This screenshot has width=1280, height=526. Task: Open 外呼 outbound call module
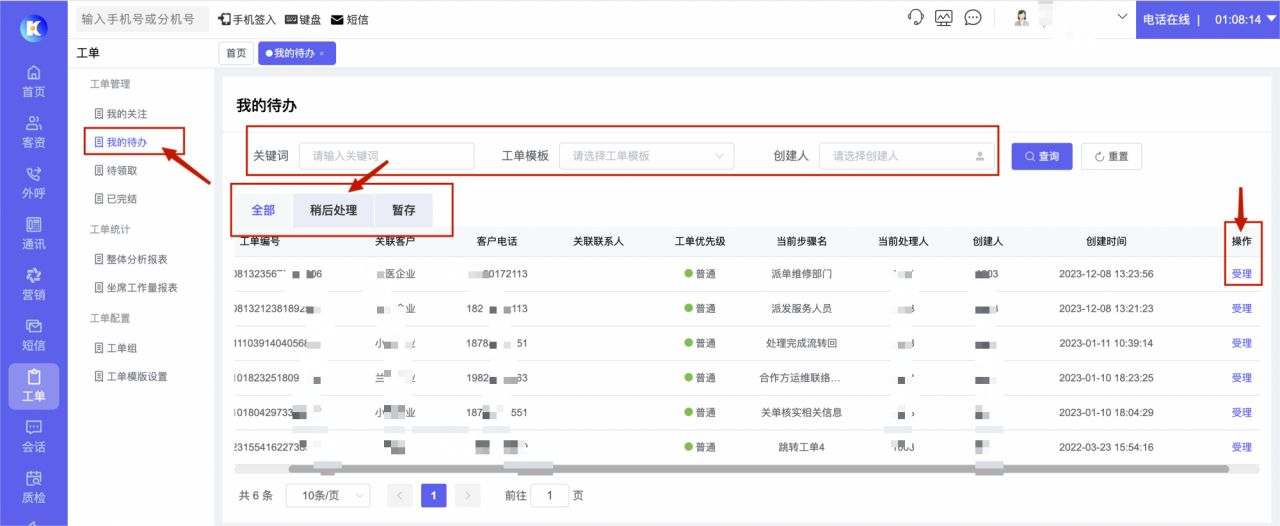(33, 183)
